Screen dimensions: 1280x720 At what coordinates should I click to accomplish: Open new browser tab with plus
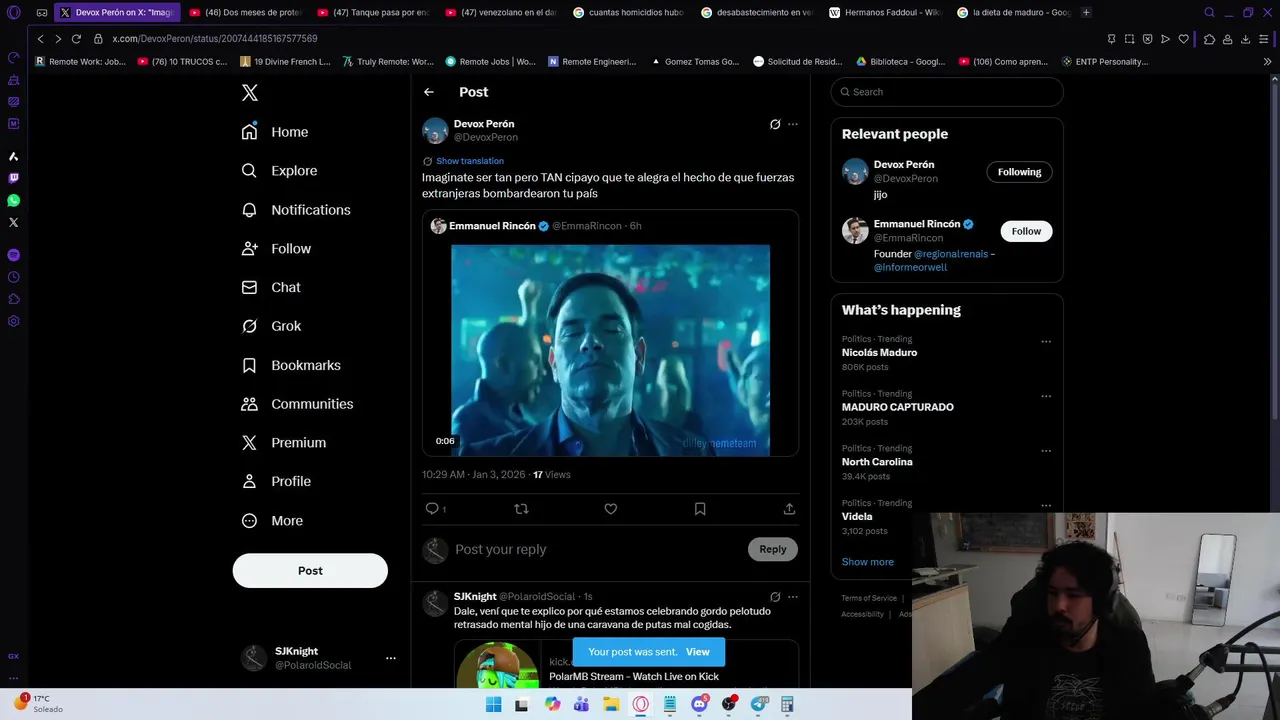(x=1086, y=13)
